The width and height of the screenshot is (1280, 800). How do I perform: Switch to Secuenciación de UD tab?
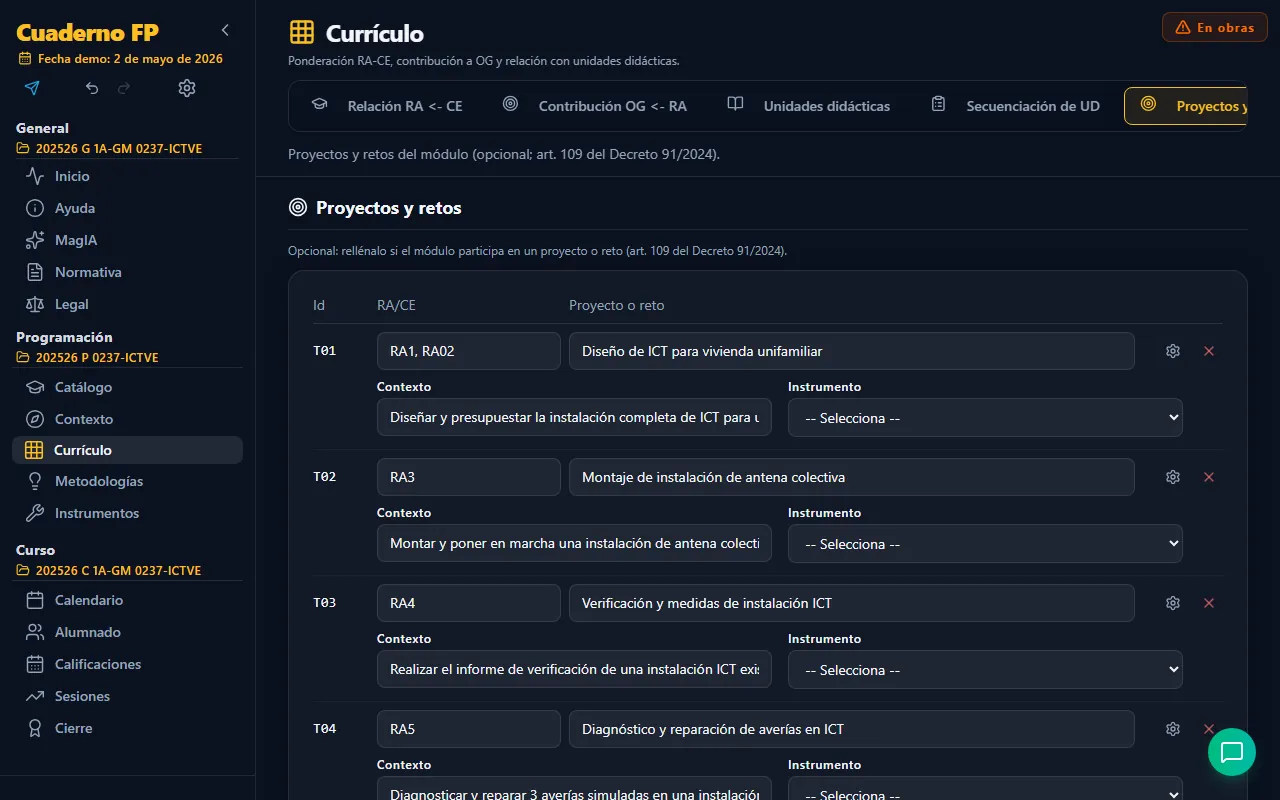(x=1015, y=106)
